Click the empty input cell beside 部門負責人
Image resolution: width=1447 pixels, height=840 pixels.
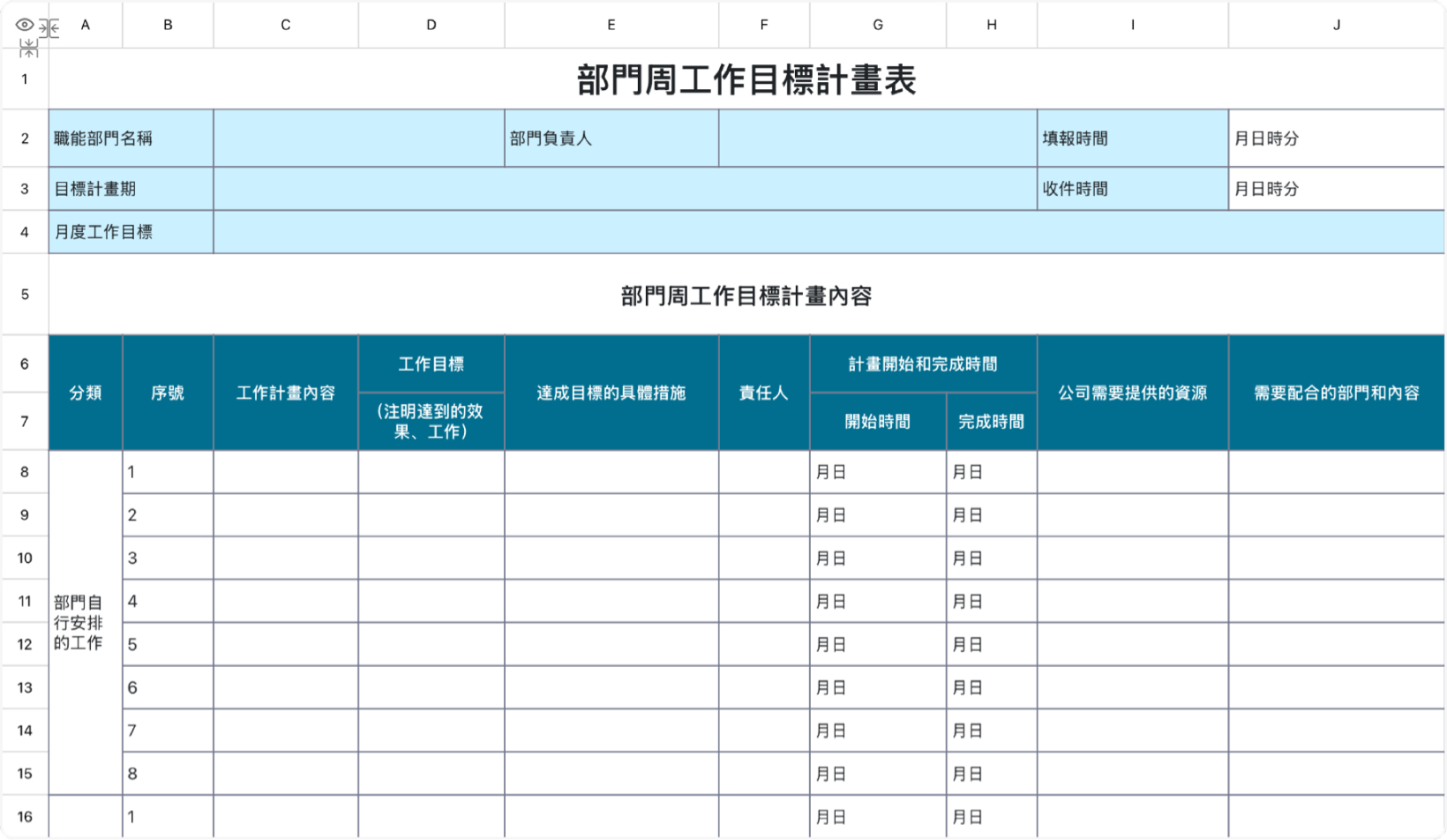point(878,139)
